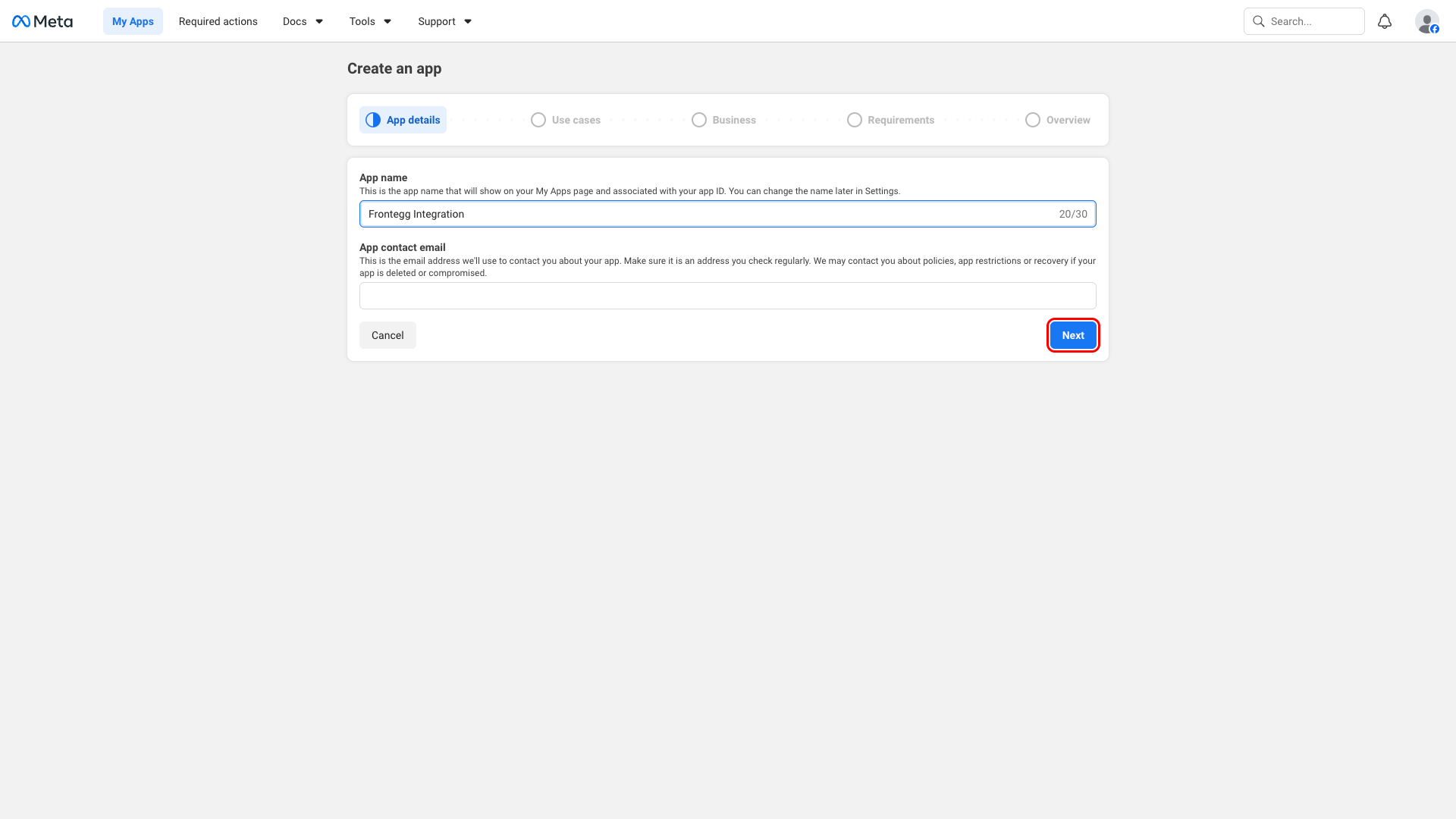The height and width of the screenshot is (819, 1456).
Task: Expand the Docs dropdown arrow
Action: coord(319,21)
